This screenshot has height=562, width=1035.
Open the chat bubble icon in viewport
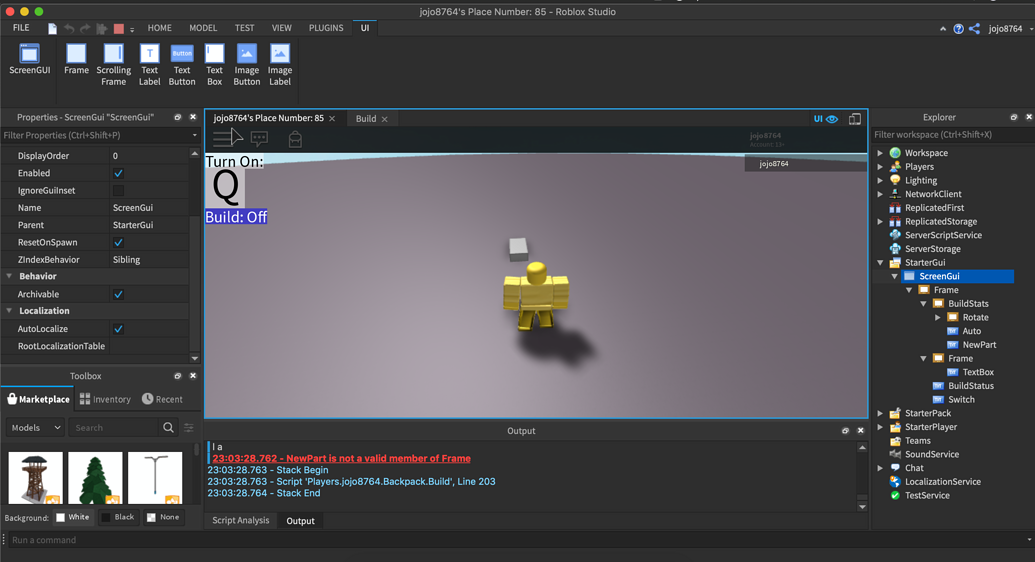pyautogui.click(x=259, y=139)
